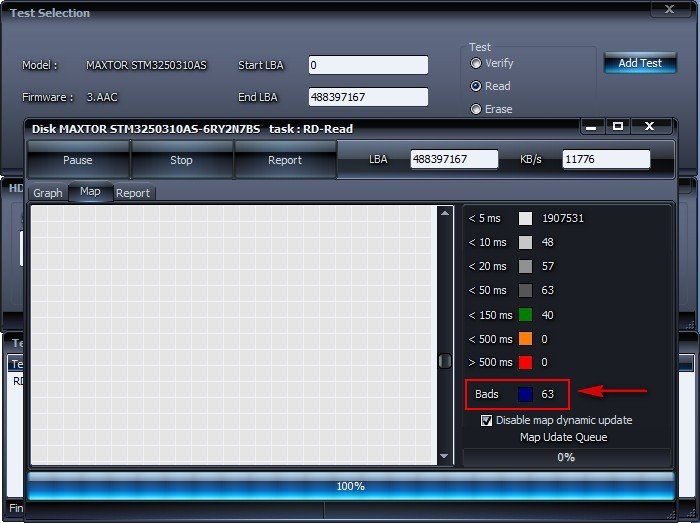Click the Start LBA input field

tap(368, 65)
